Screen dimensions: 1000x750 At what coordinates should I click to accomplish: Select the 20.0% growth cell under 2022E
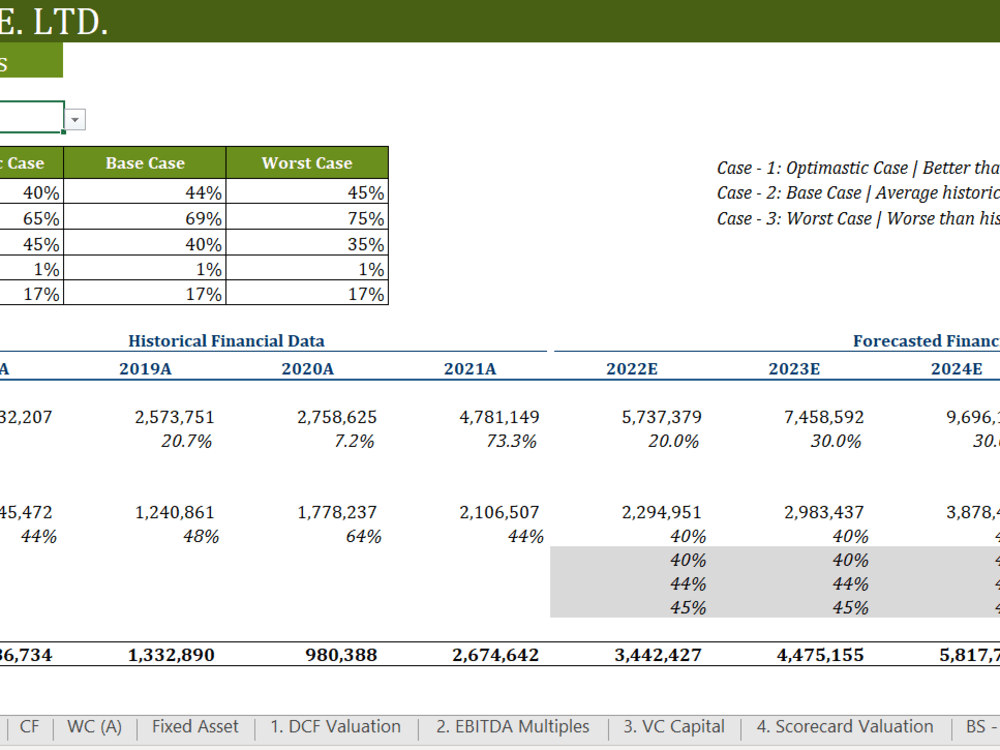673,441
